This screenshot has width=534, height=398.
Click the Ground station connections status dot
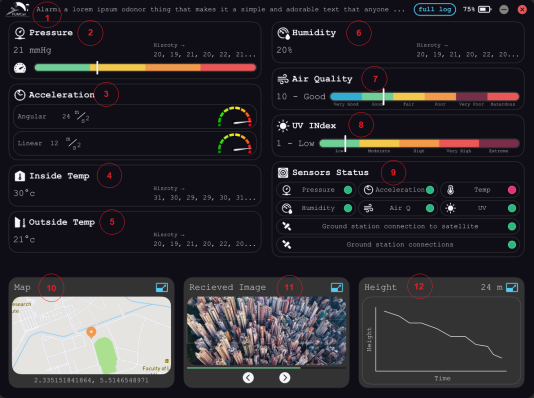click(x=512, y=245)
